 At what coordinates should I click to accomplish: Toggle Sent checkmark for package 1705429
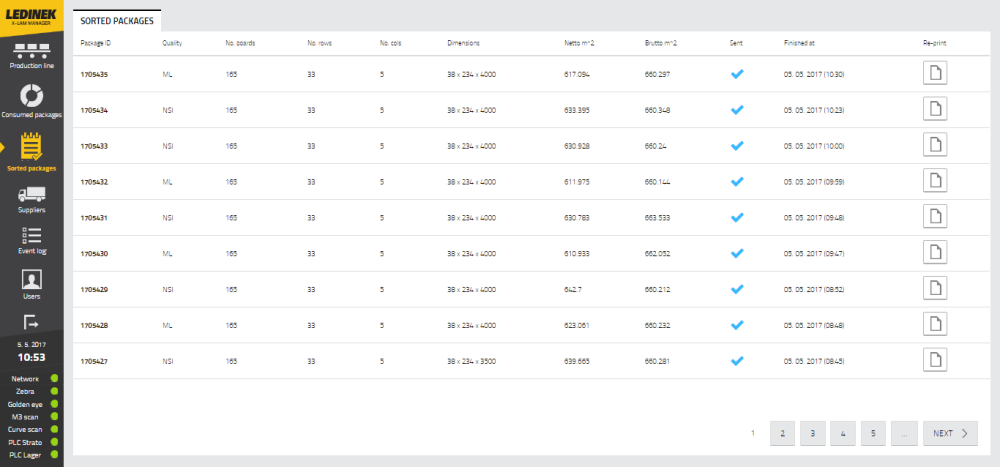pos(737,289)
